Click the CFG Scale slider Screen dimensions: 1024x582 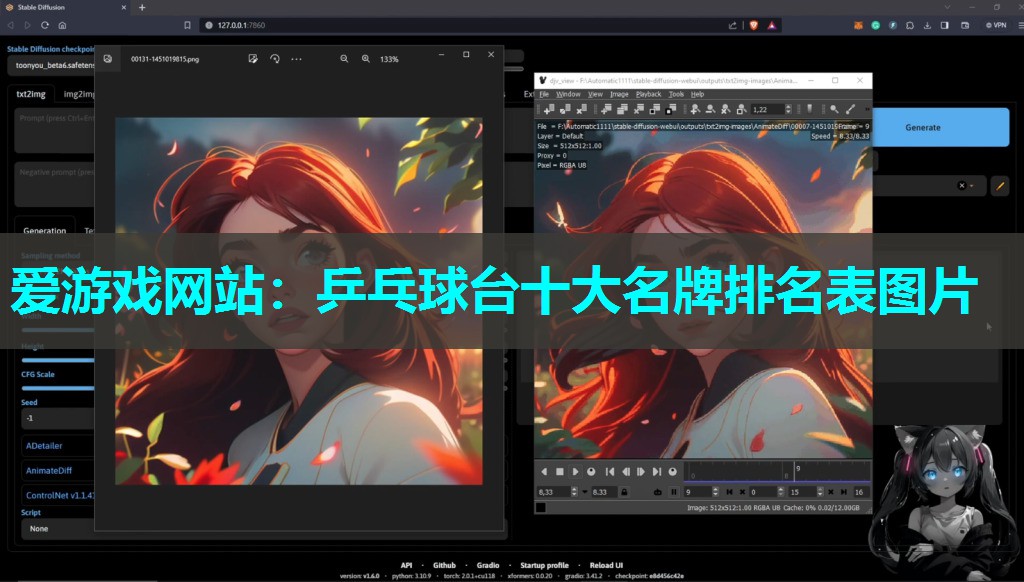[x=57, y=388]
